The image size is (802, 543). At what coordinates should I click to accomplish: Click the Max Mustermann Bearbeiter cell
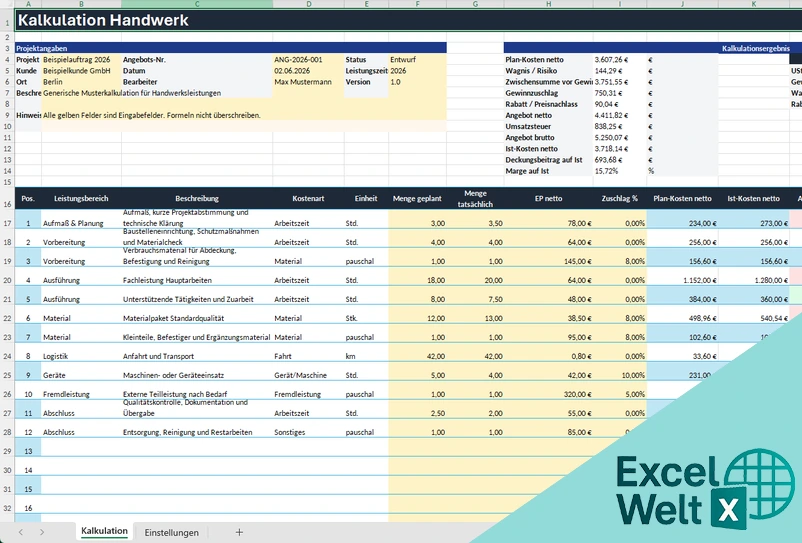[x=308, y=82]
